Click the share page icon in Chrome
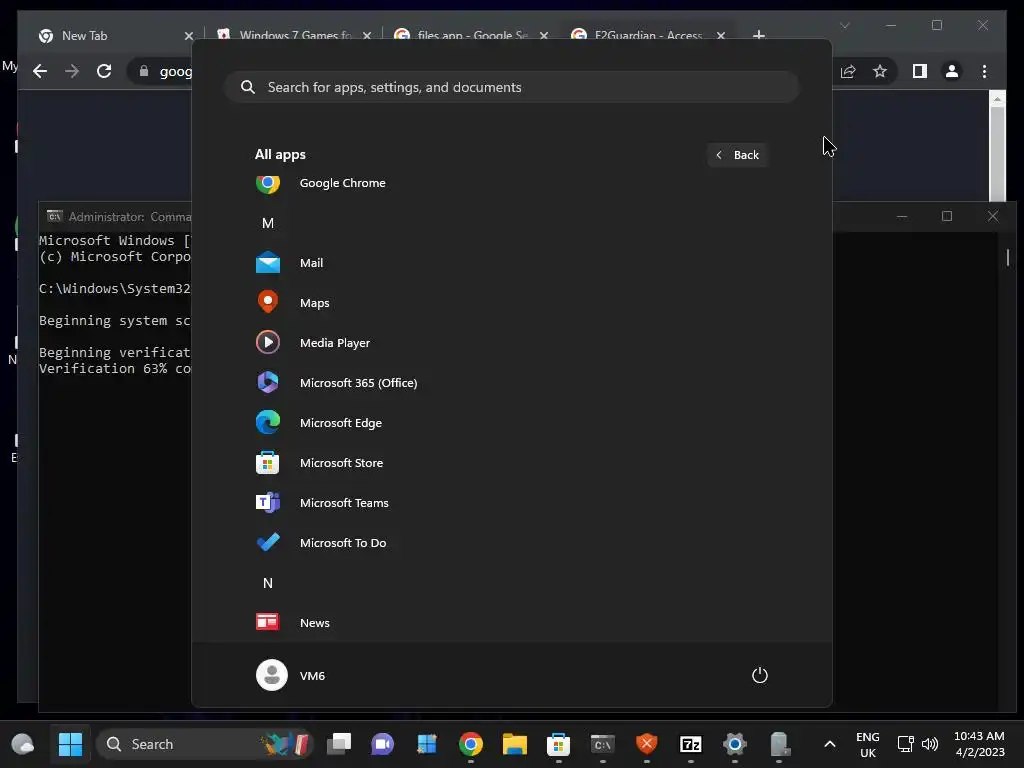 848,71
